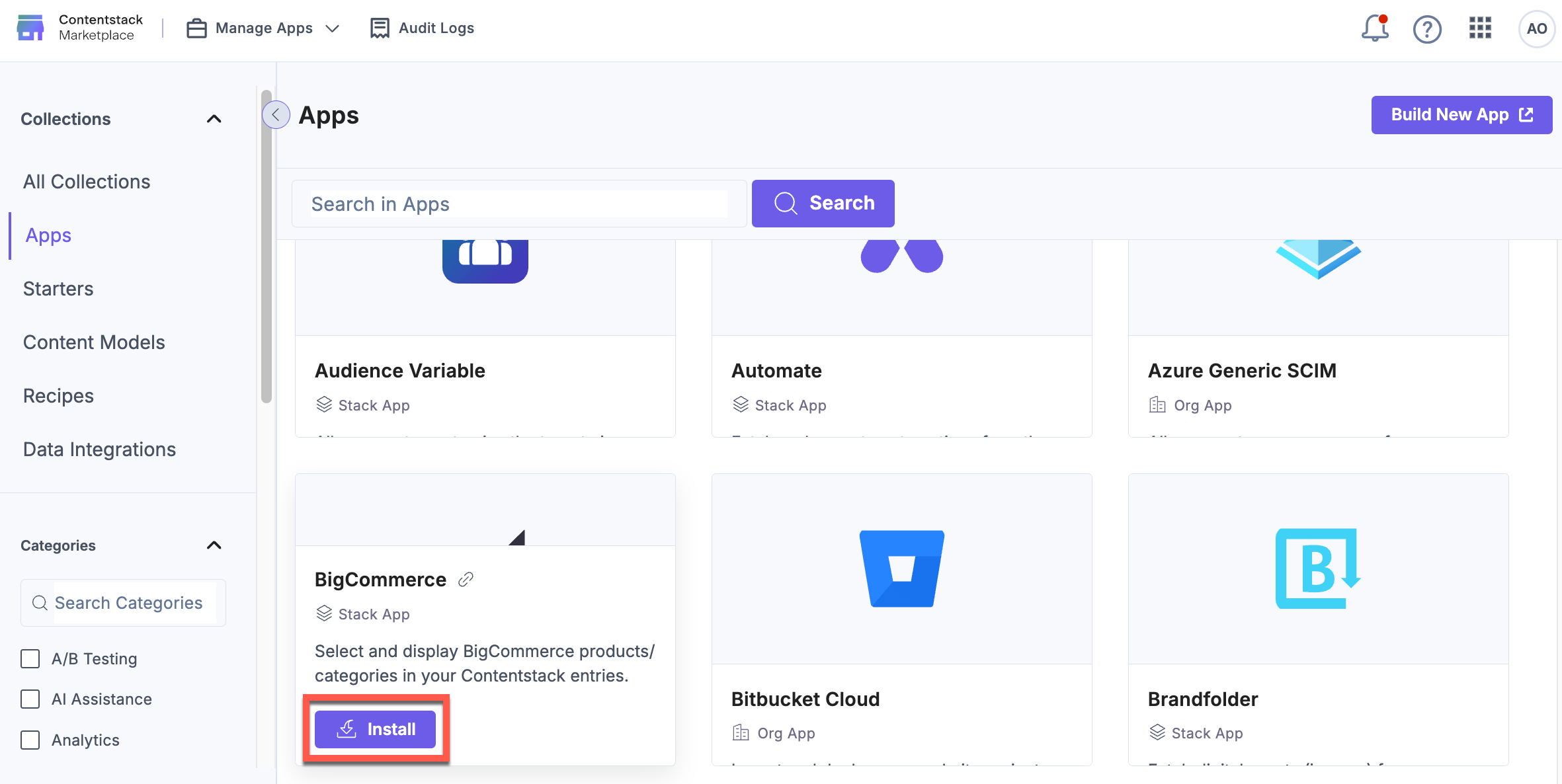1562x784 pixels.
Task: Click the Bitbucket Cloud title
Action: point(805,699)
